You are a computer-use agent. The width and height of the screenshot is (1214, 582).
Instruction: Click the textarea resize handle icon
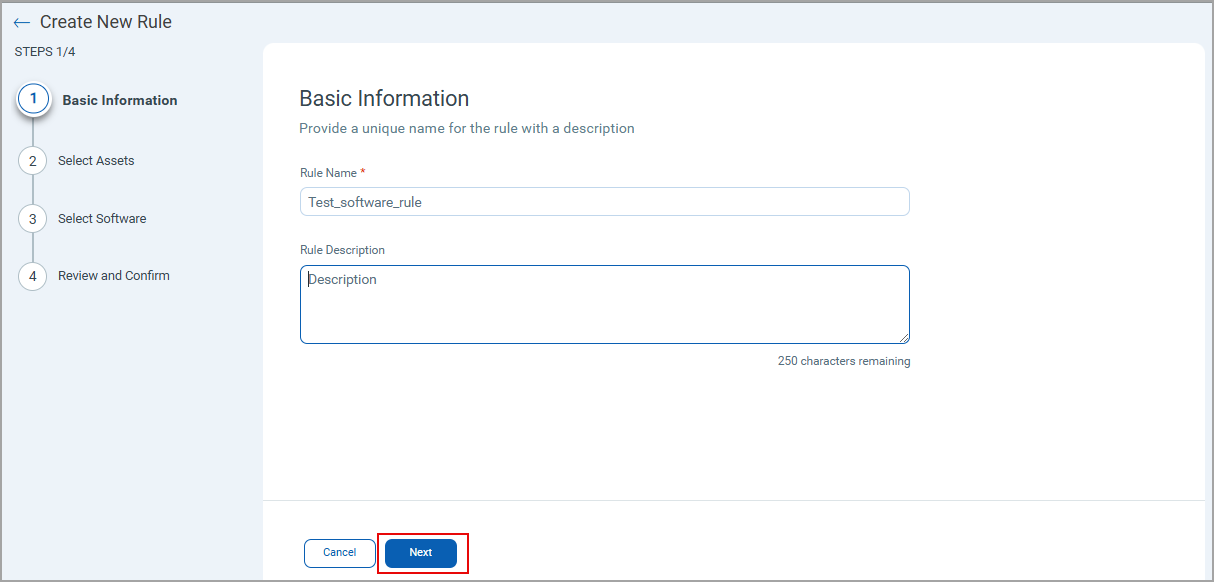pos(905,338)
